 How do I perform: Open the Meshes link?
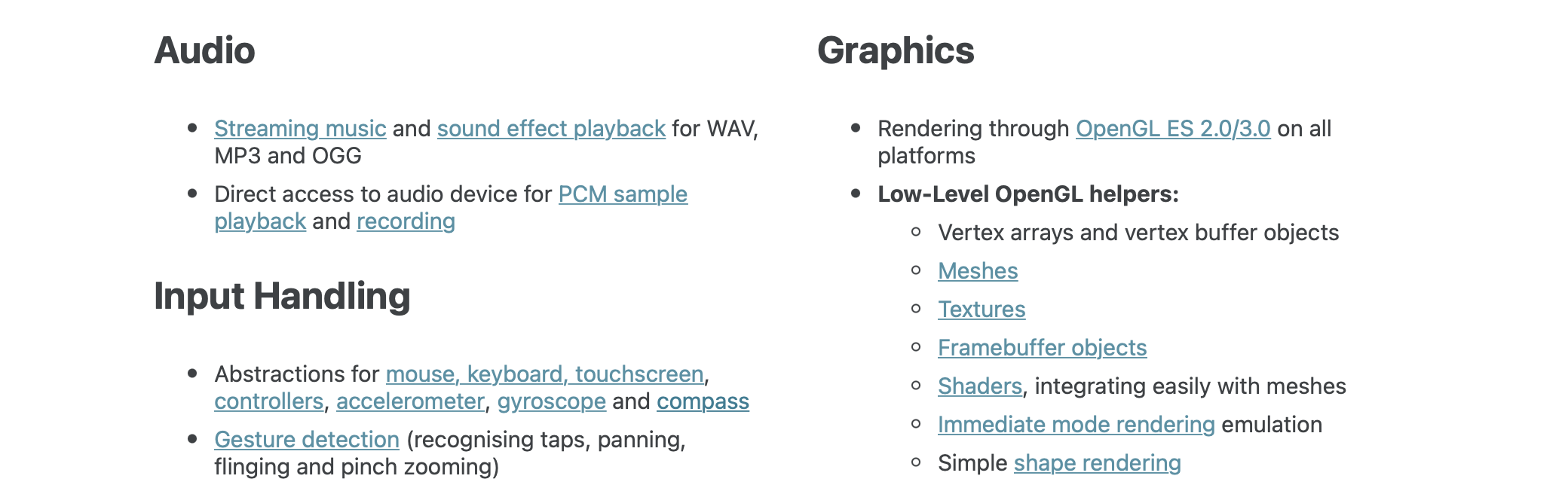pyautogui.click(x=978, y=271)
